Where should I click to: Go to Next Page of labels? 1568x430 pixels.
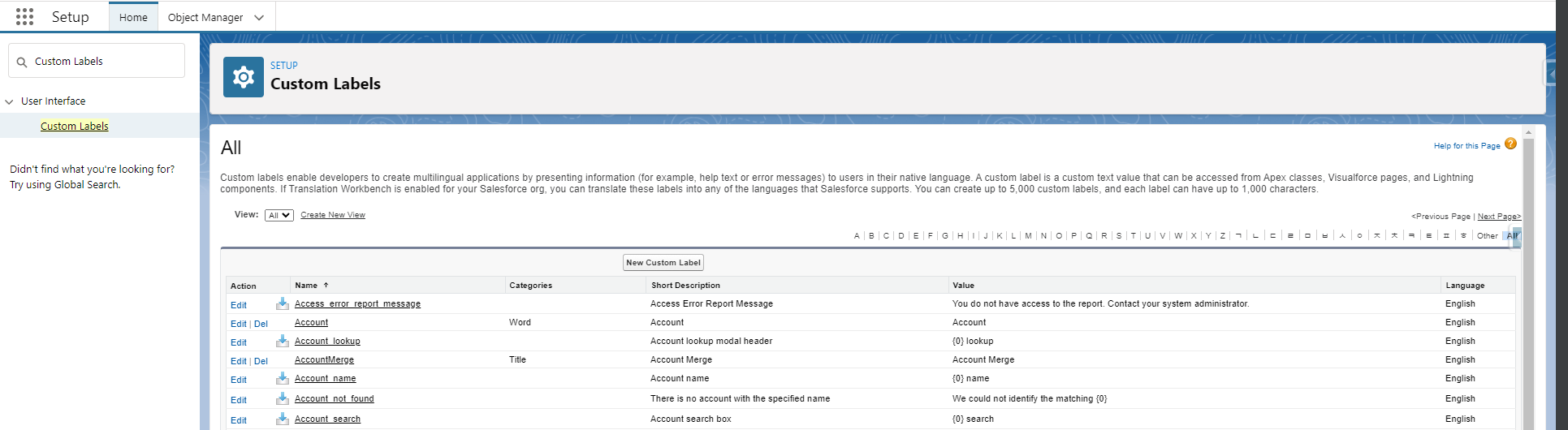point(1499,217)
